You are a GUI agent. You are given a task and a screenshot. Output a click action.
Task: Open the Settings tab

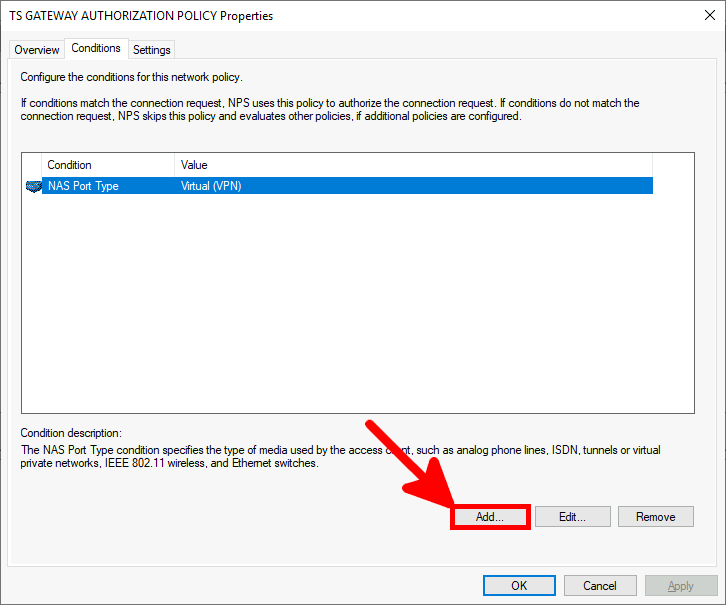(x=151, y=50)
